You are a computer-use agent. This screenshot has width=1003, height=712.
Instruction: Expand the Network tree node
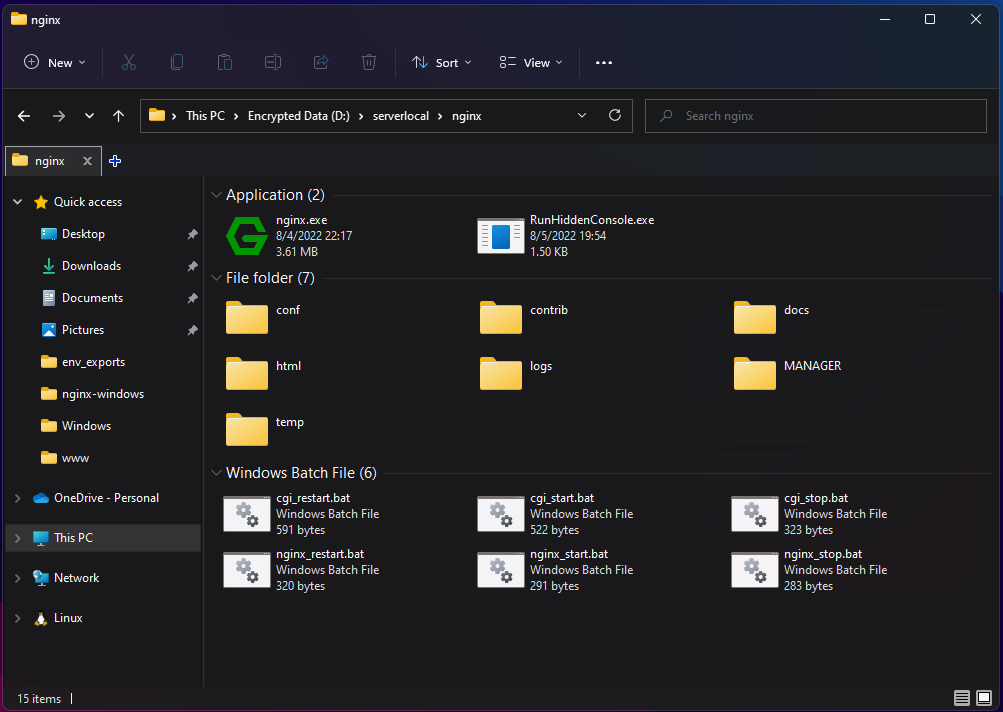(18, 578)
